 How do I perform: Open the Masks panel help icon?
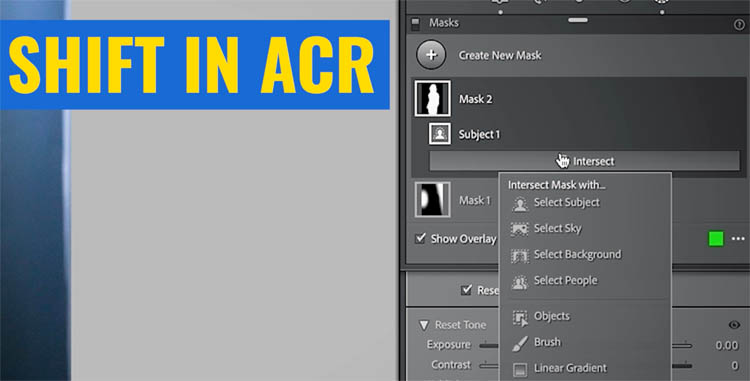(739, 25)
